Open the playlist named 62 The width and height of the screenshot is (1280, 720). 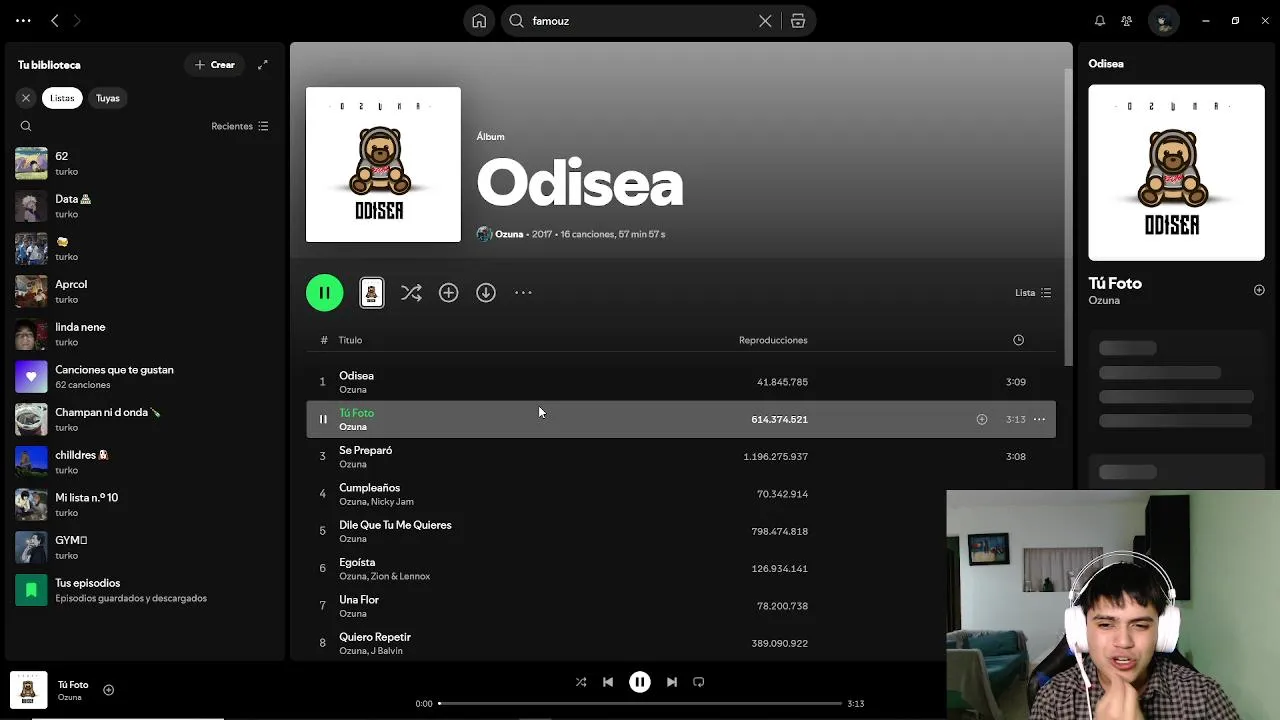pyautogui.click(x=145, y=164)
